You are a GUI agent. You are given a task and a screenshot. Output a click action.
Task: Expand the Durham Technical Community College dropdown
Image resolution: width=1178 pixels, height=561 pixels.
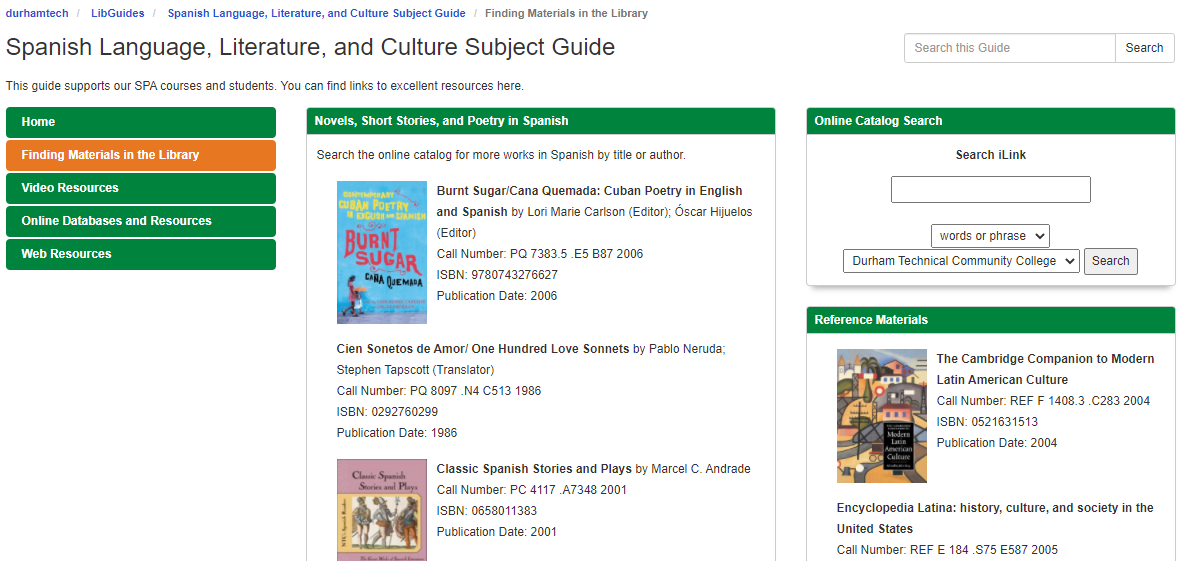(x=961, y=261)
